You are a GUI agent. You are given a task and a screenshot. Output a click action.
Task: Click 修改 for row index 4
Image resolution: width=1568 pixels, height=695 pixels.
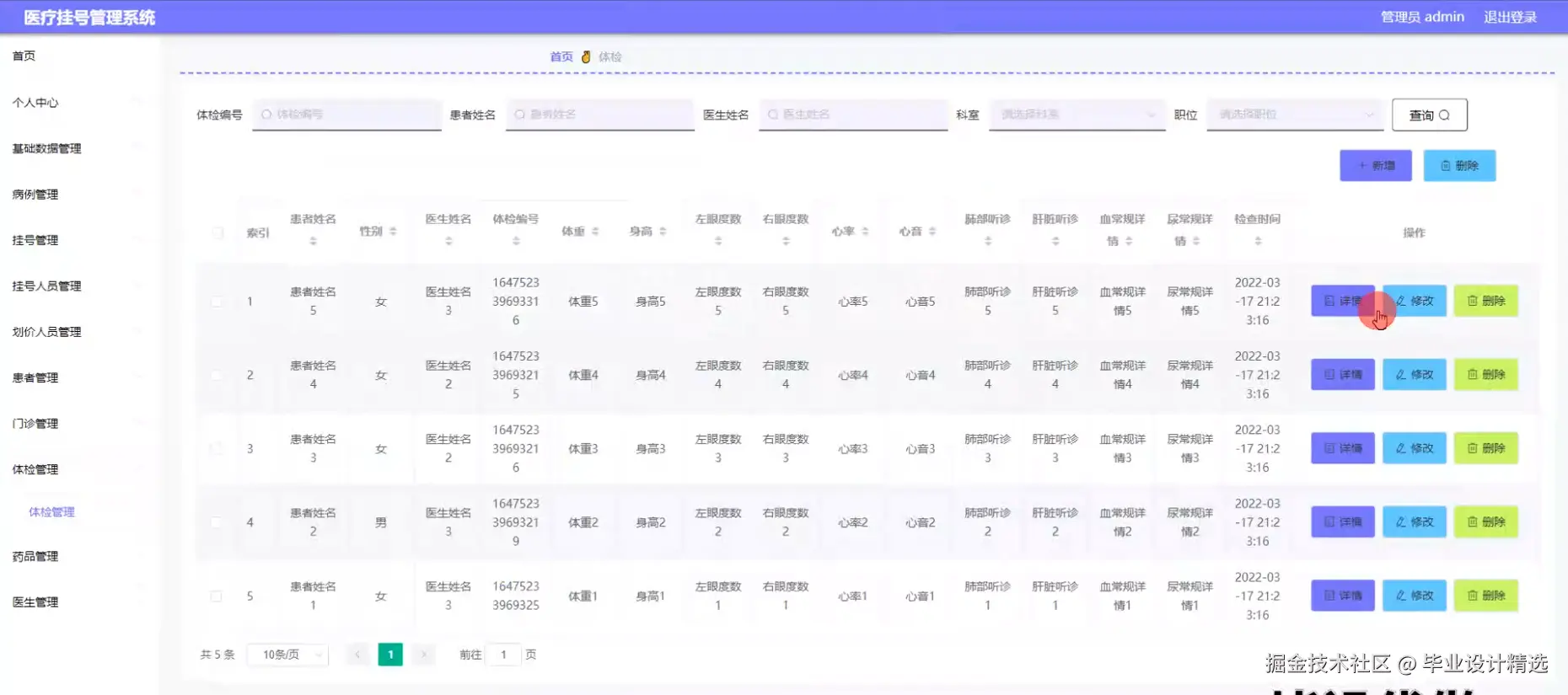pos(1414,521)
